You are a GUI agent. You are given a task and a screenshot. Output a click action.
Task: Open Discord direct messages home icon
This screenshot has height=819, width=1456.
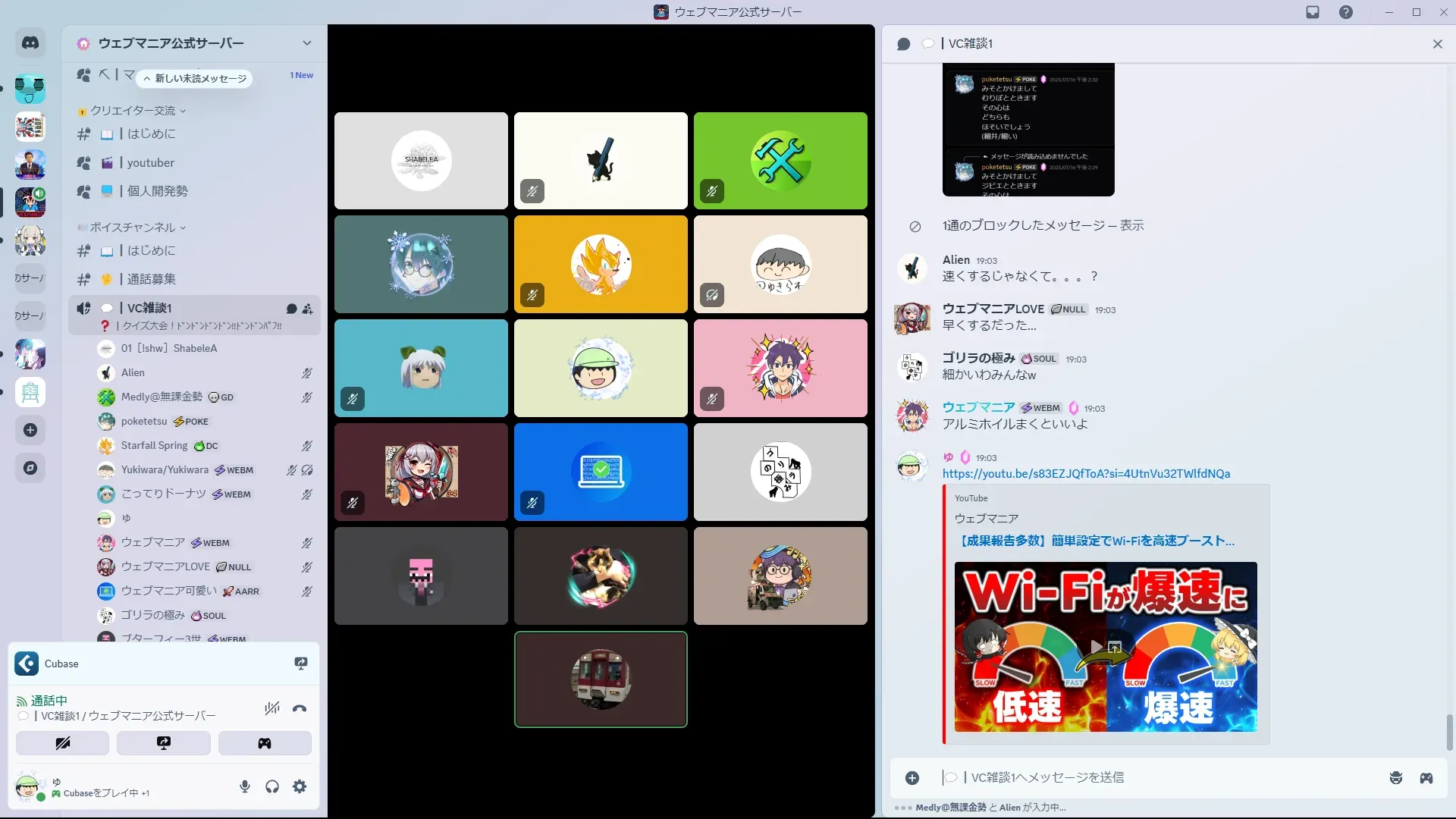(x=30, y=43)
